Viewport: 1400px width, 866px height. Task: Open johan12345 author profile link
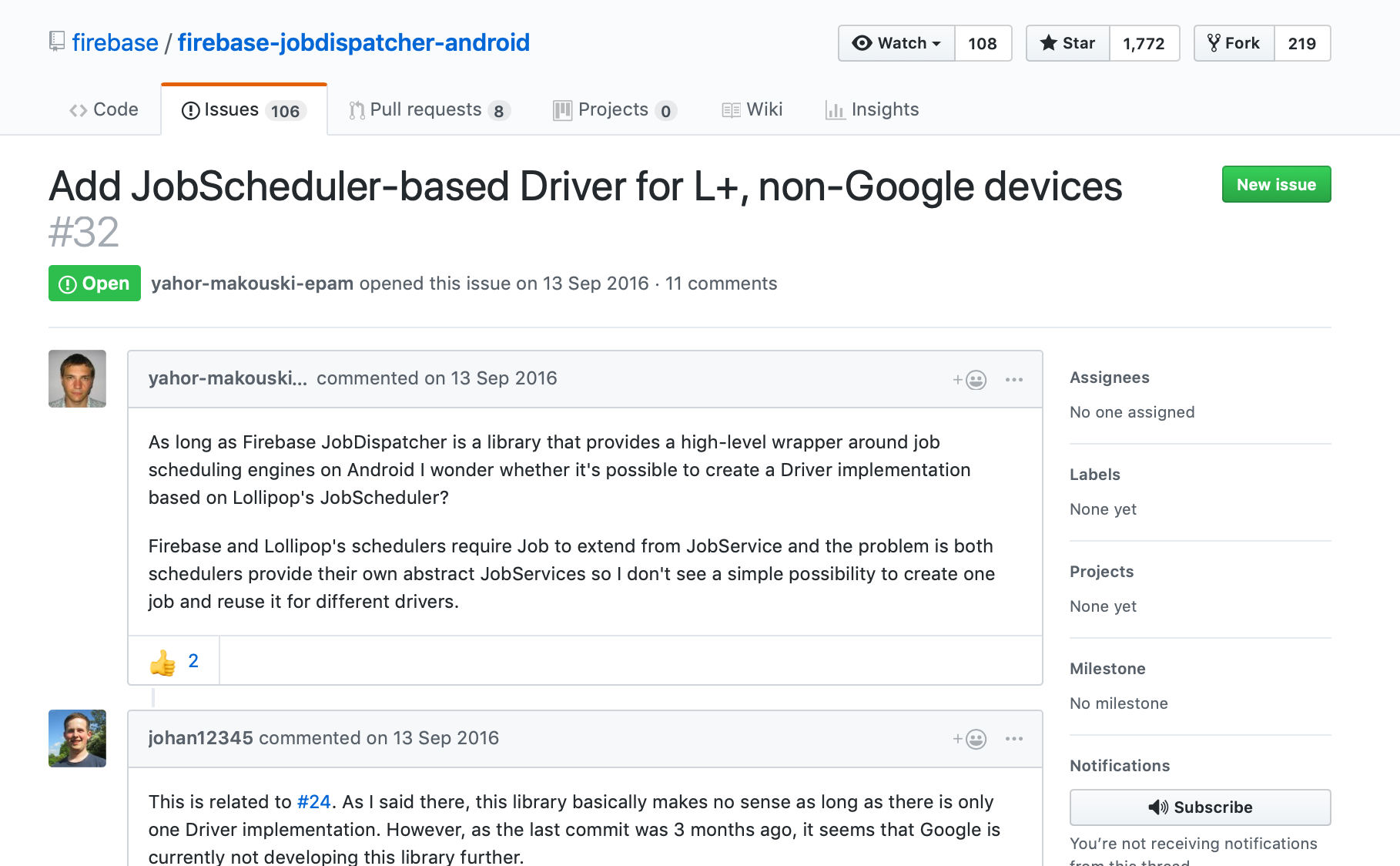click(x=201, y=738)
